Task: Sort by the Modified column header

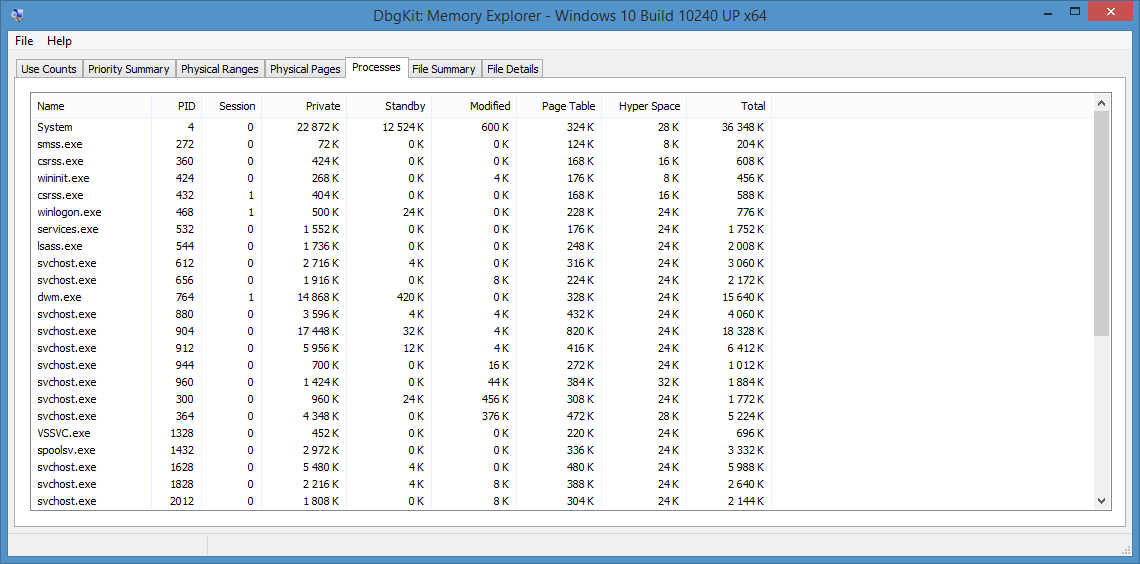Action: pyautogui.click(x=474, y=106)
